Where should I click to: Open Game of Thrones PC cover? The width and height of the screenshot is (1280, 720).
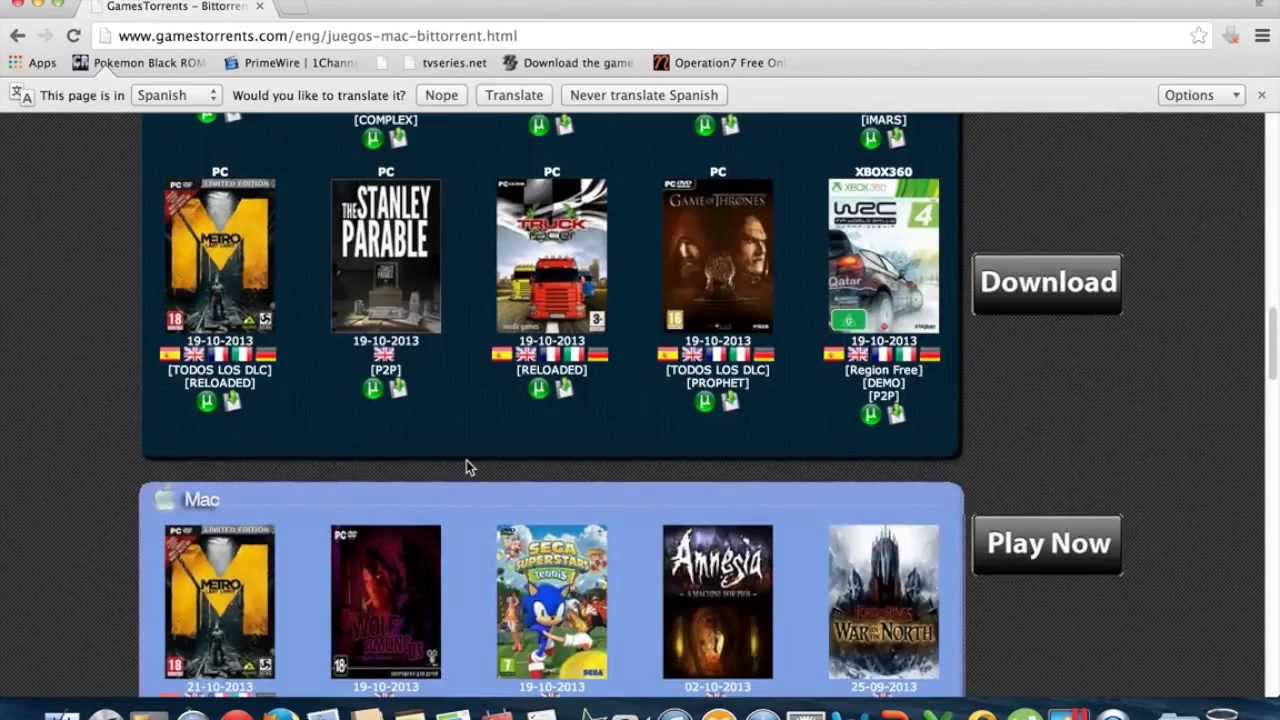(x=718, y=256)
